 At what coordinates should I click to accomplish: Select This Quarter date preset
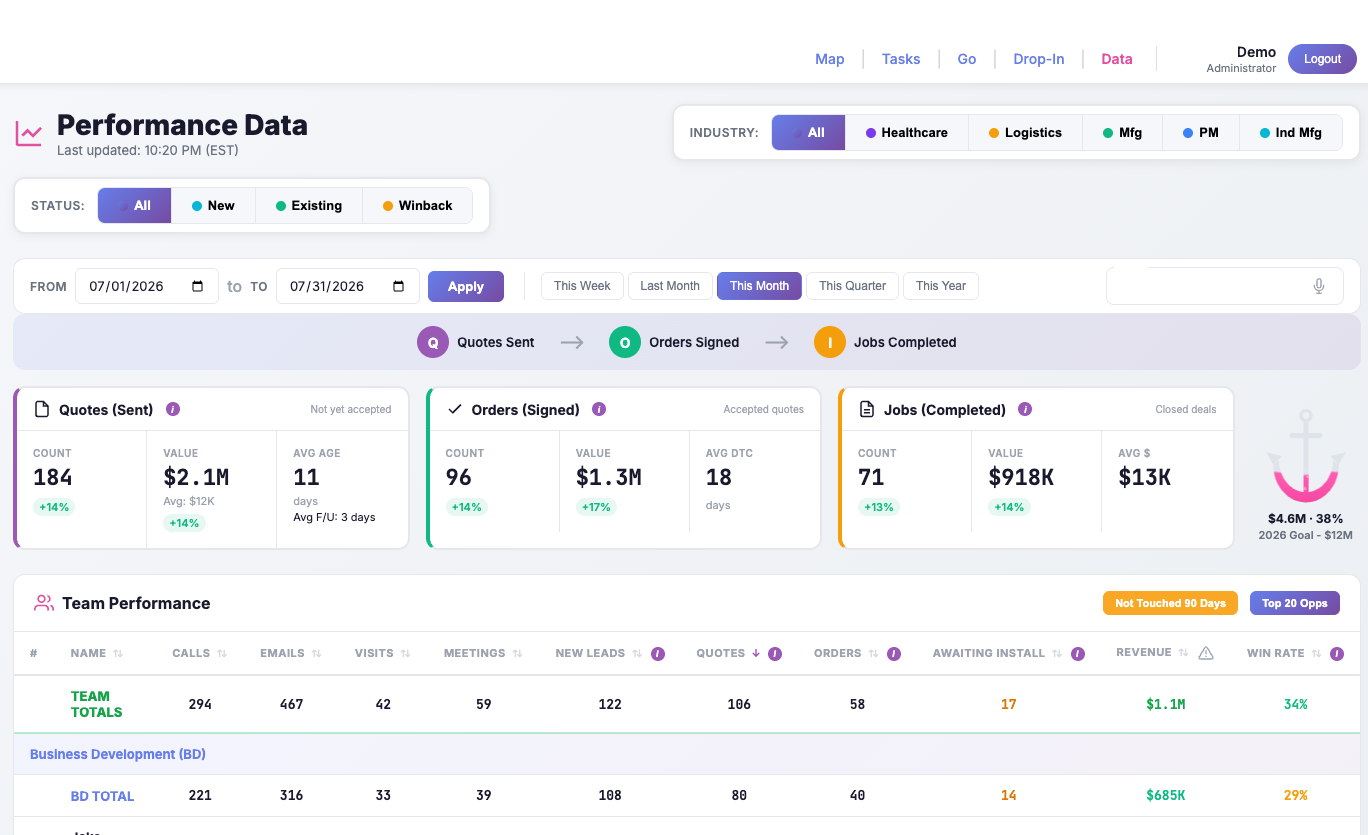(x=853, y=286)
